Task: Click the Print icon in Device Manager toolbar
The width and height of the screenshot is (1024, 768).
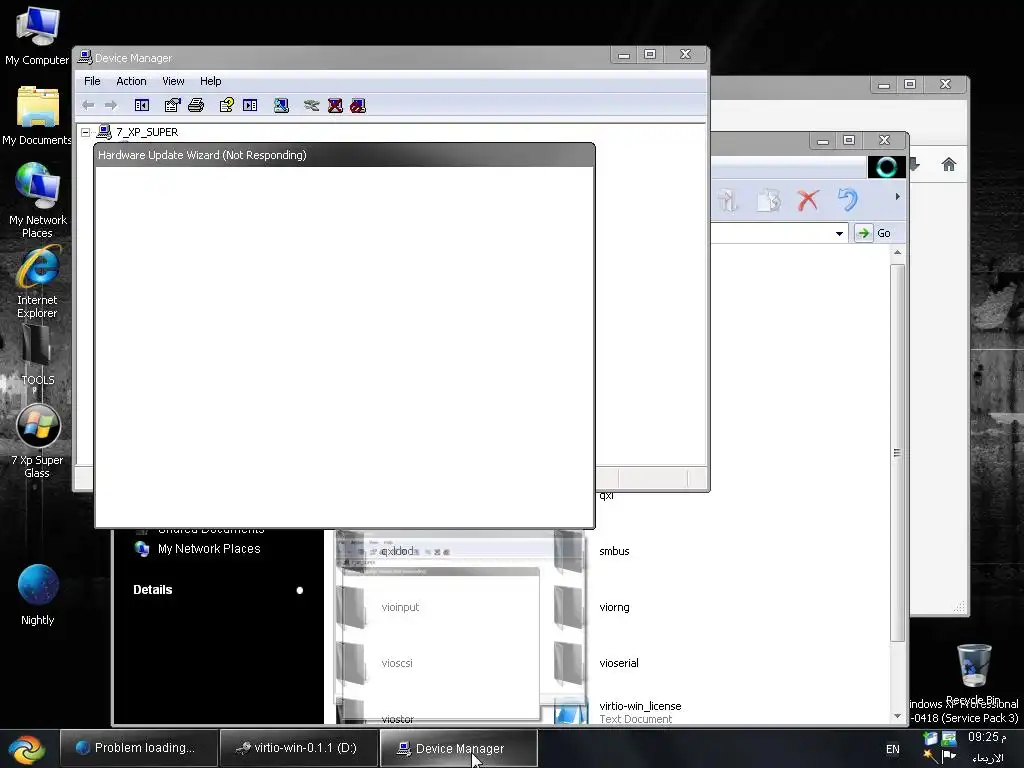Action: click(x=196, y=105)
